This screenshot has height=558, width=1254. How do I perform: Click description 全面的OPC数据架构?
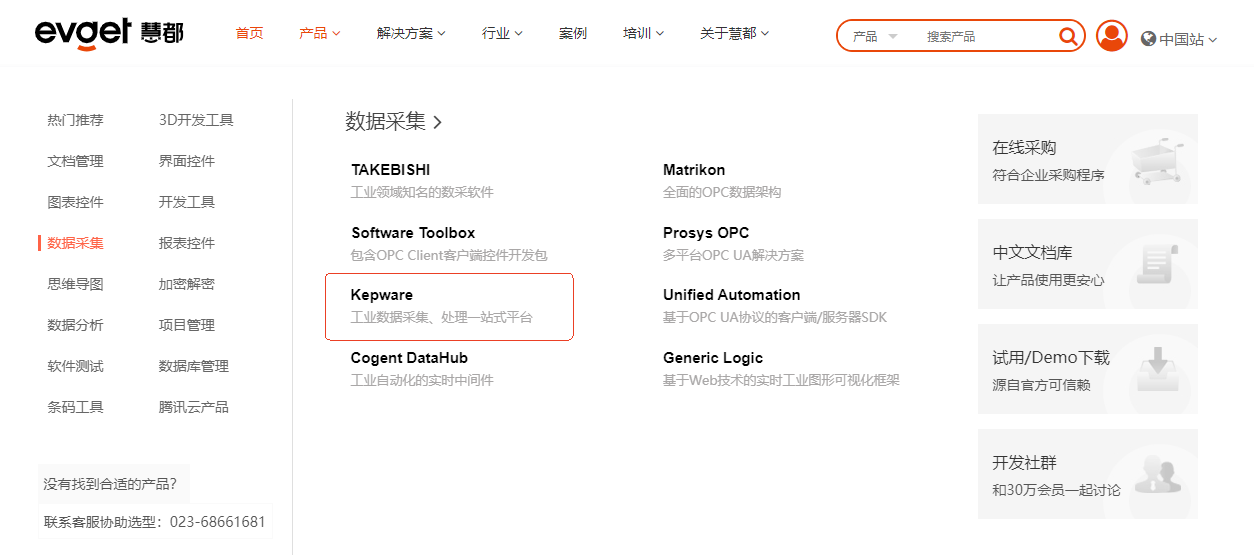(x=722, y=192)
